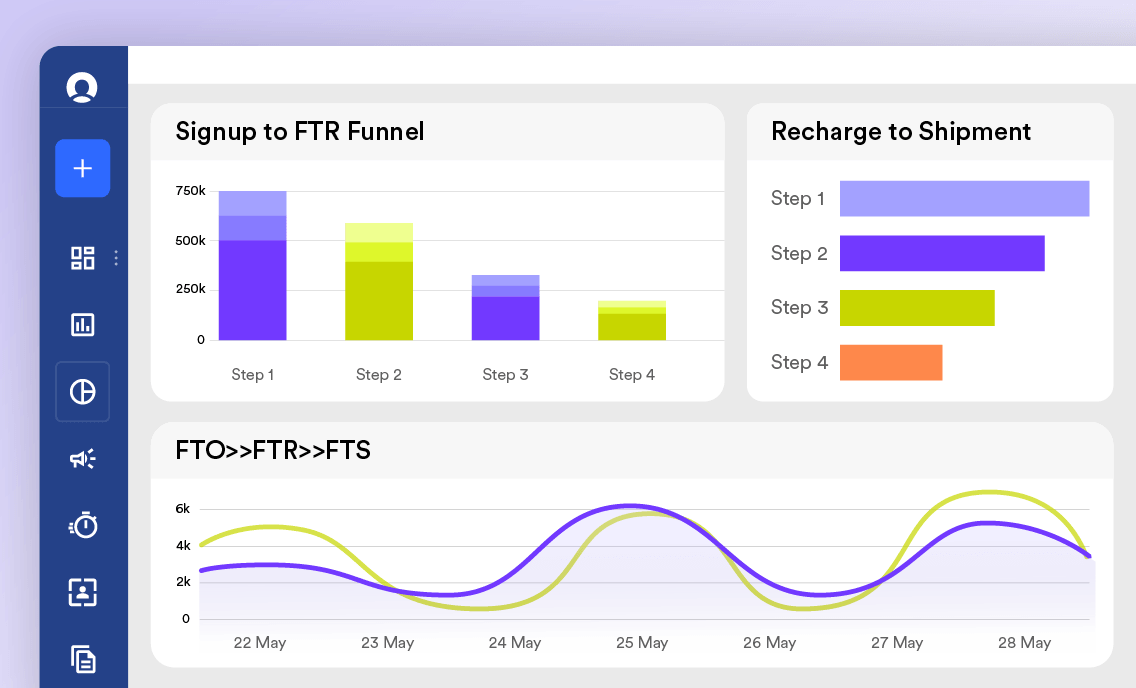Screen dimensions: 1136x688
Task: Select the bar chart reports sidebar icon
Action: [x=83, y=324]
